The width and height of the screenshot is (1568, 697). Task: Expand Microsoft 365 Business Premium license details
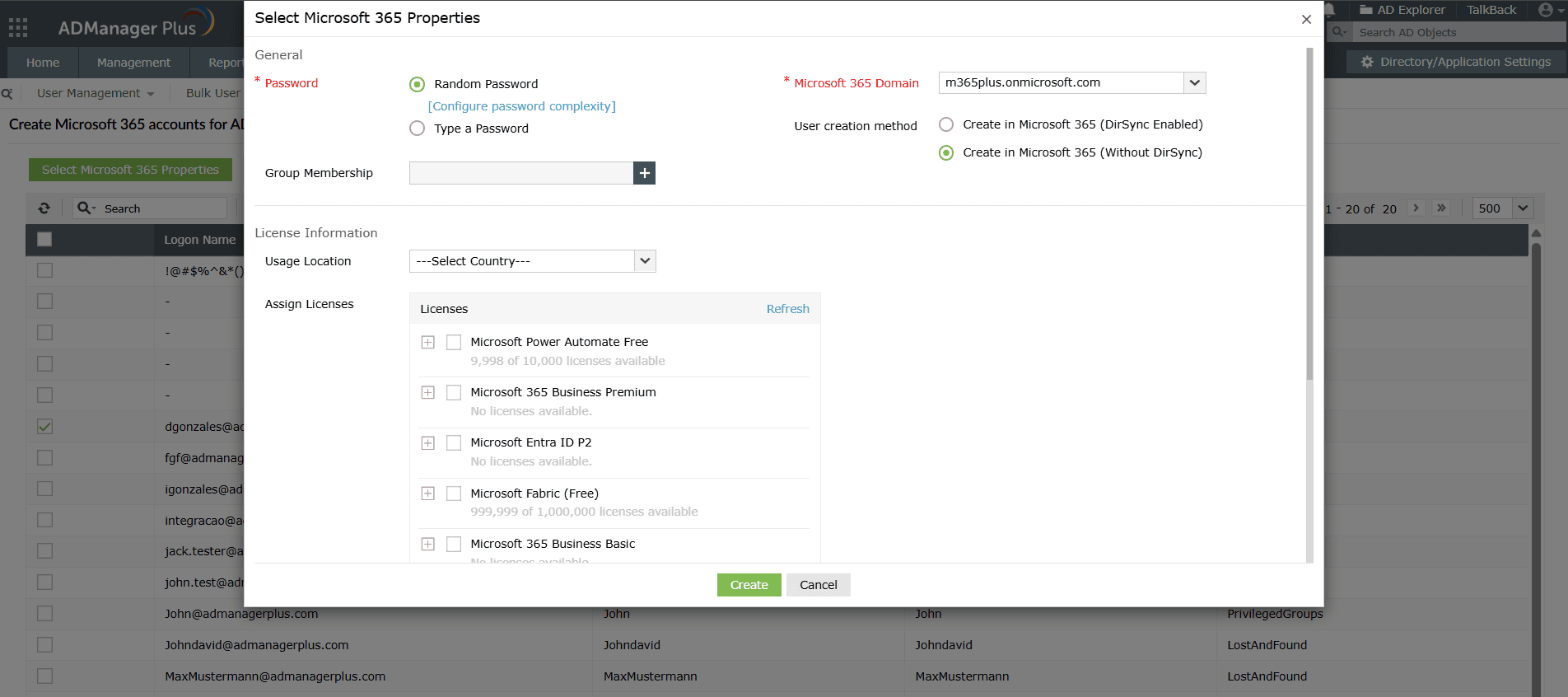[x=427, y=392]
